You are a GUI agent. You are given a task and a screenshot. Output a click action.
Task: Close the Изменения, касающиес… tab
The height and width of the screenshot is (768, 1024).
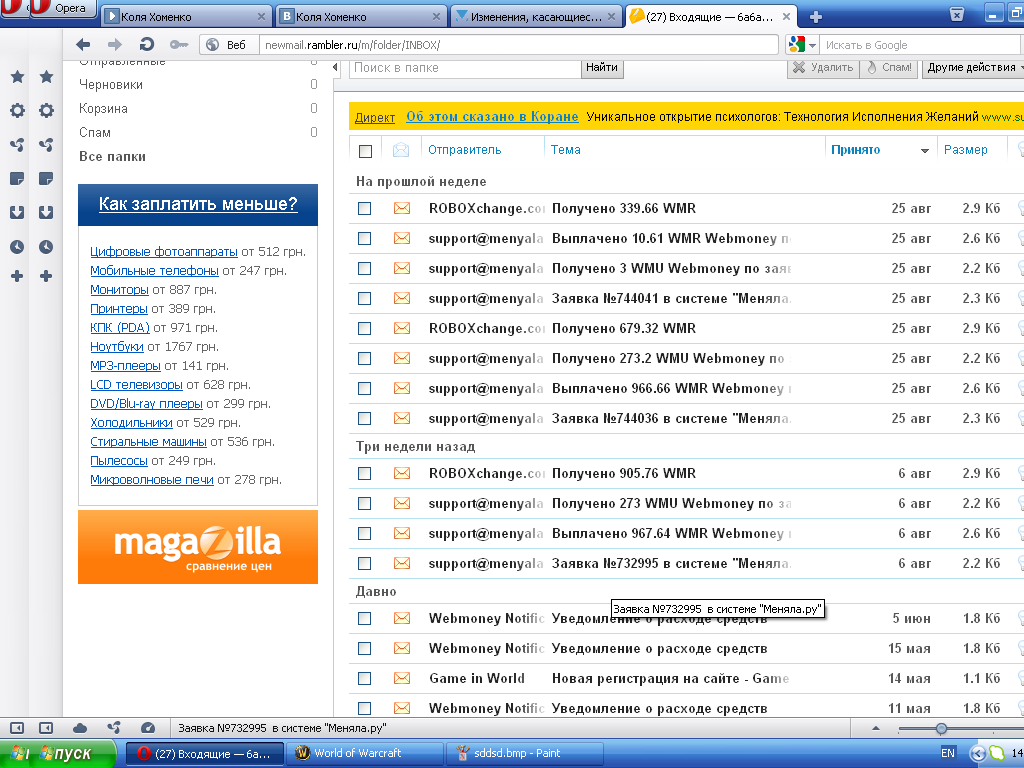(x=611, y=16)
